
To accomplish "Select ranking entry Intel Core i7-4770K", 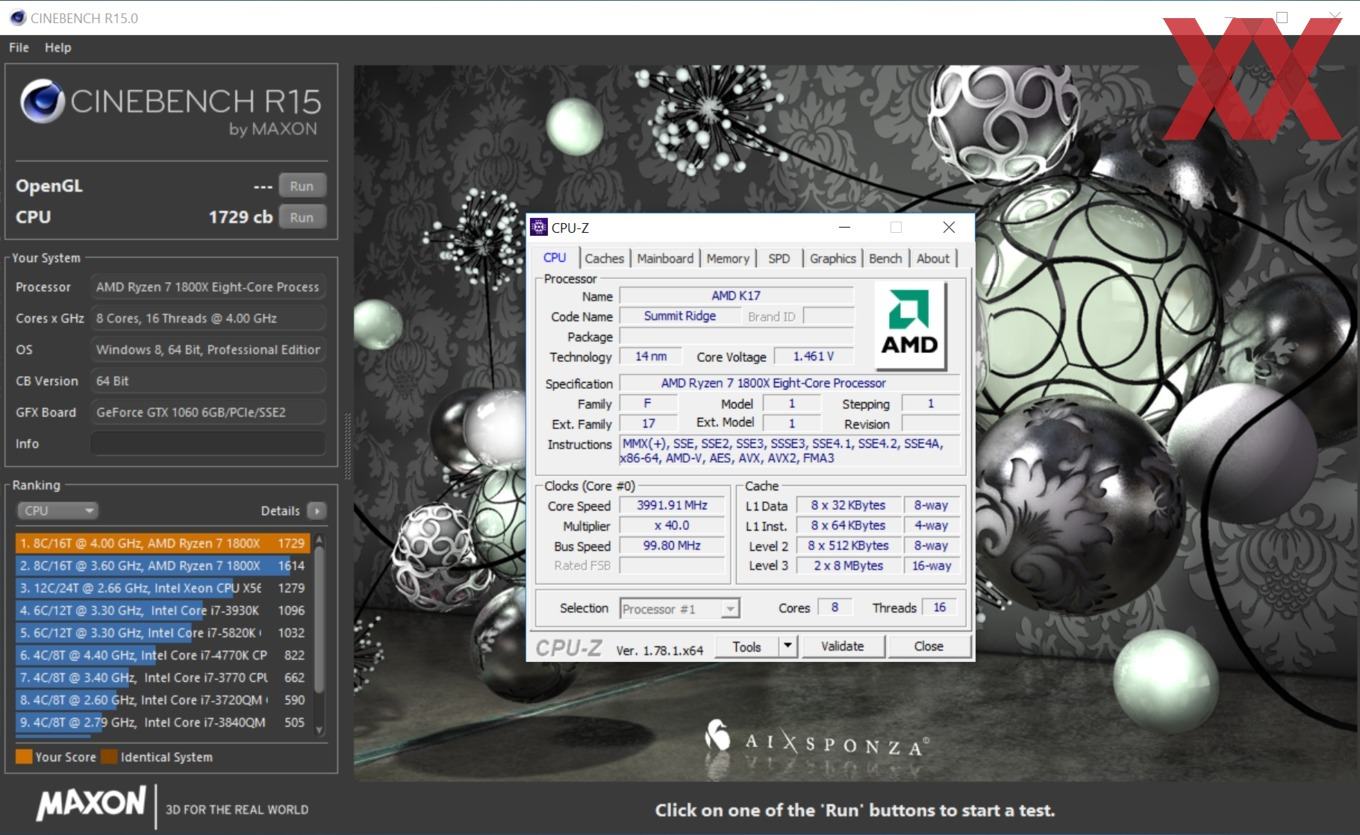I will (162, 655).
